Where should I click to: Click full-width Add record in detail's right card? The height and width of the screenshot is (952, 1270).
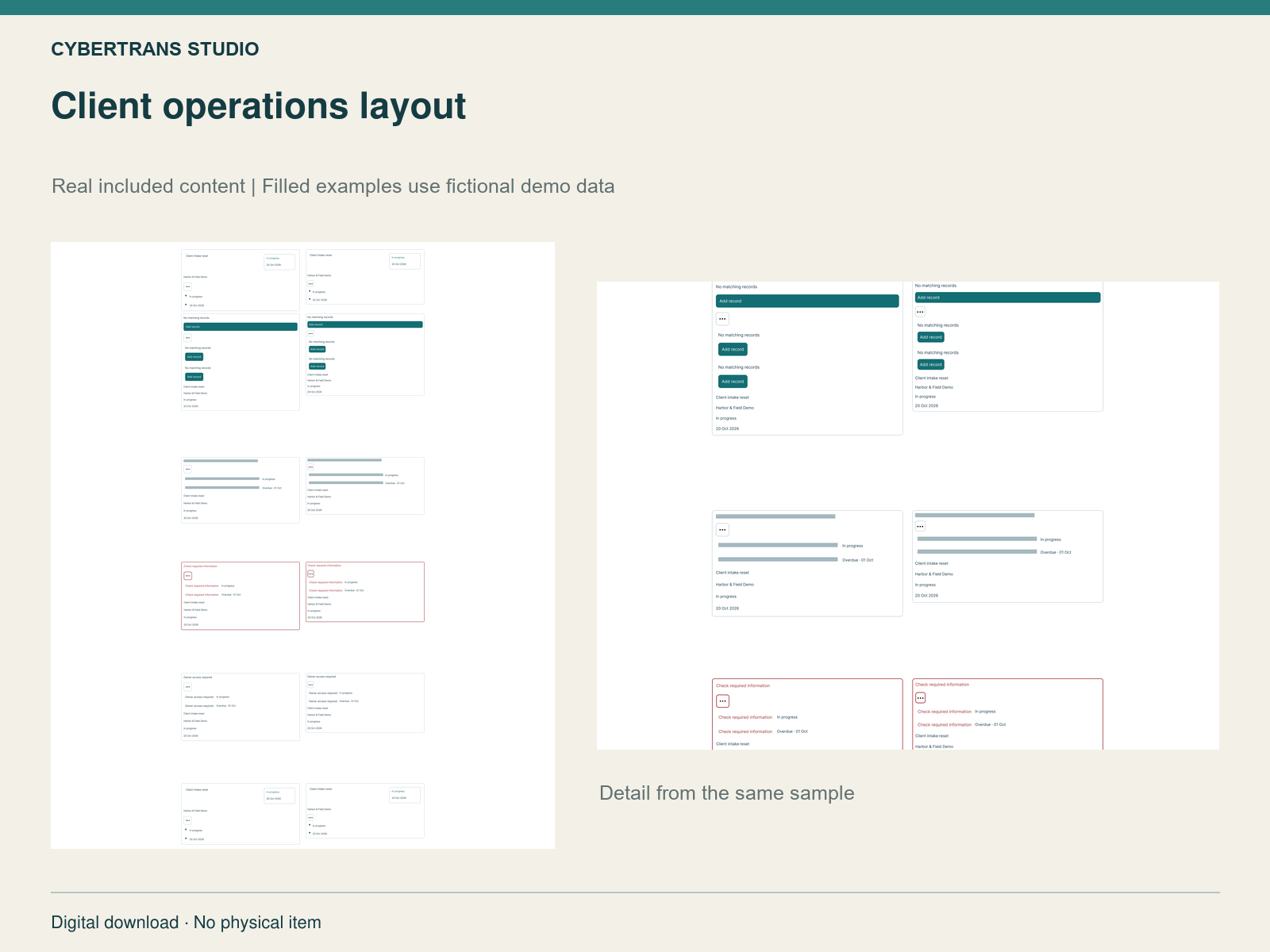(x=1007, y=297)
